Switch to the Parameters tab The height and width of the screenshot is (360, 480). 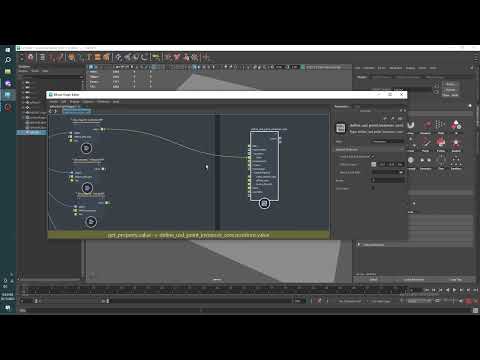click(x=342, y=107)
